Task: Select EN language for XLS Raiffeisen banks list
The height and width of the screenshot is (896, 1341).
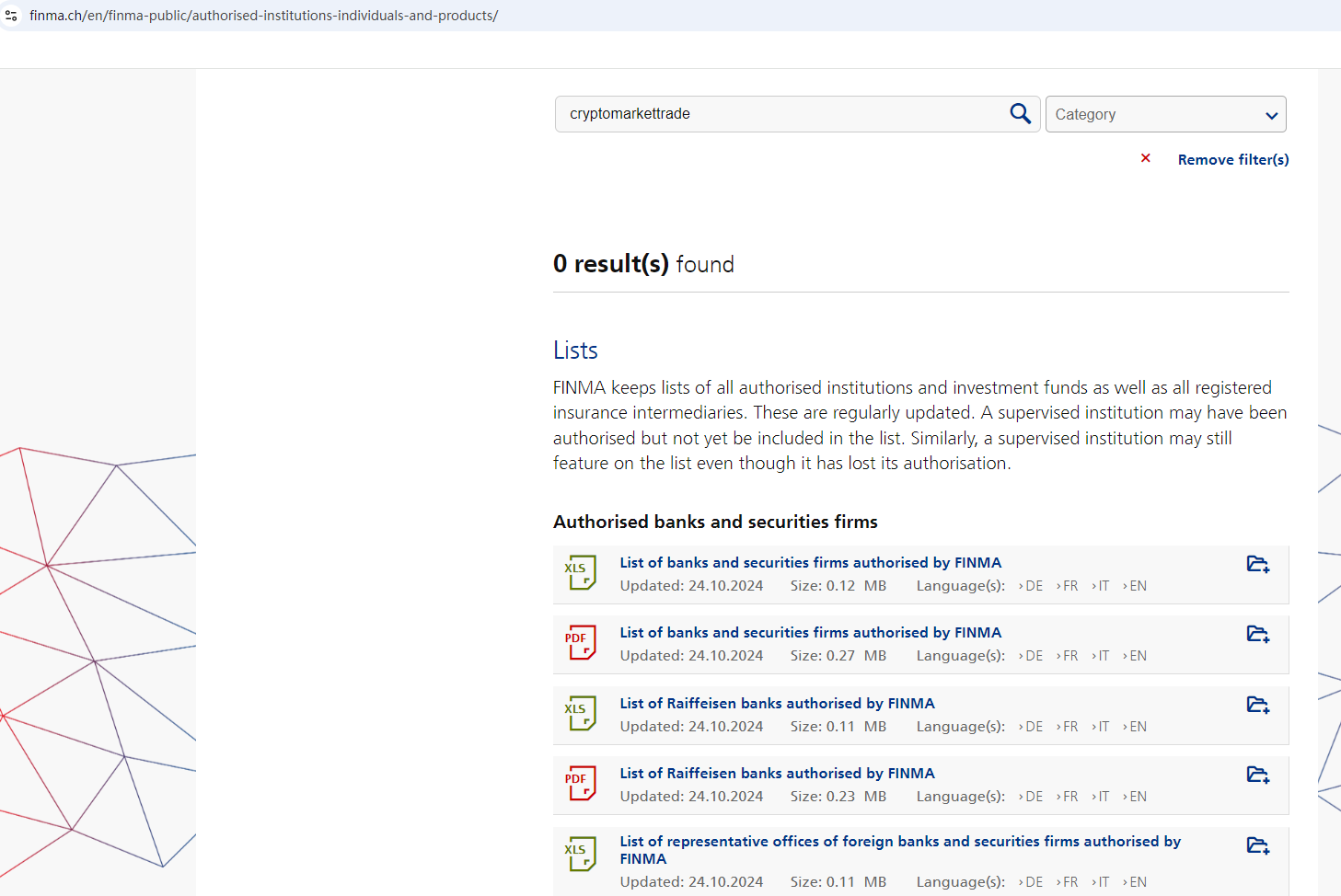Action: coord(1135,727)
